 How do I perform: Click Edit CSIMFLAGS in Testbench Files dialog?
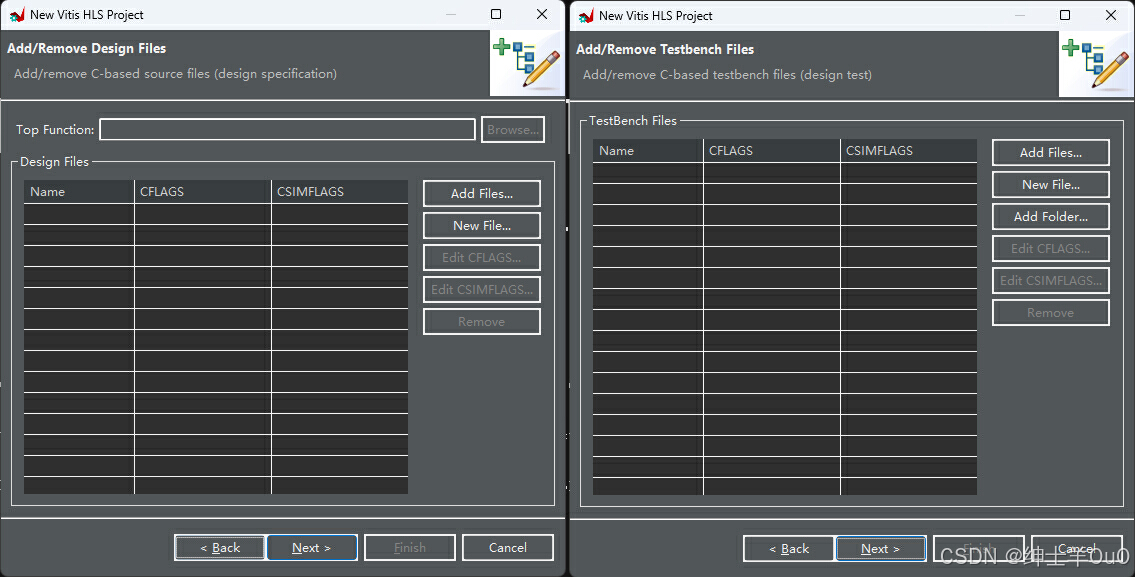1050,280
